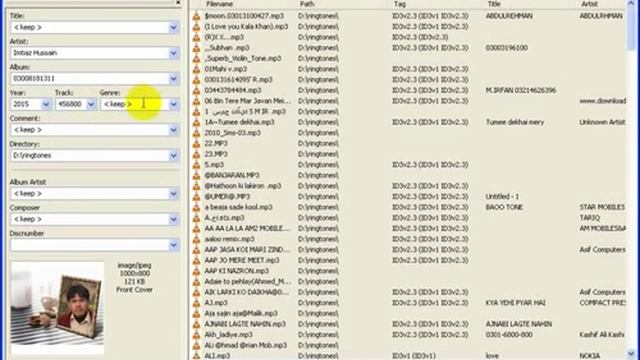Open the Track field dropdown arrow

(91, 104)
